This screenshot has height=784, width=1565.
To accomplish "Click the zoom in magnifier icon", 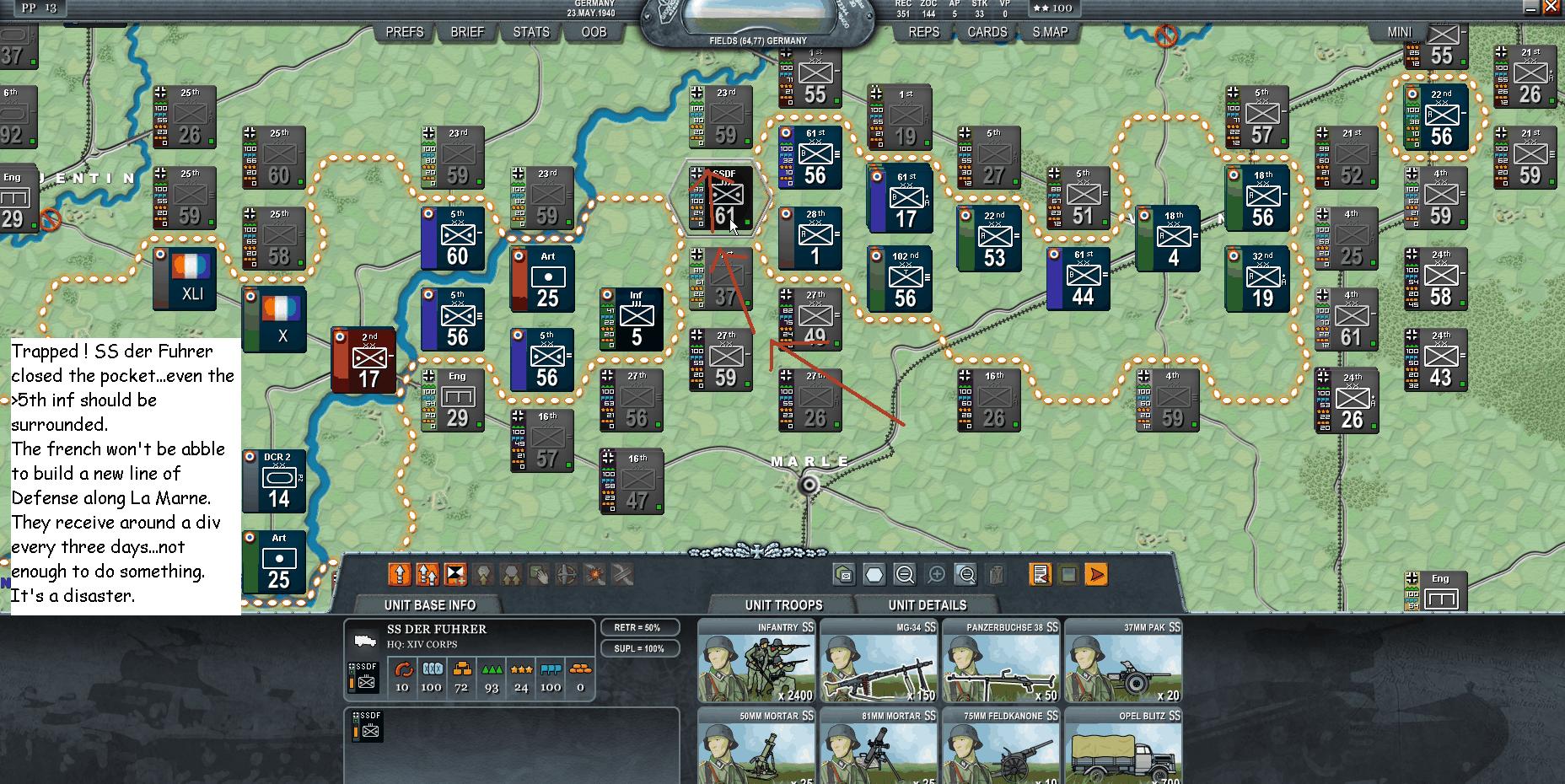I will pos(936,575).
